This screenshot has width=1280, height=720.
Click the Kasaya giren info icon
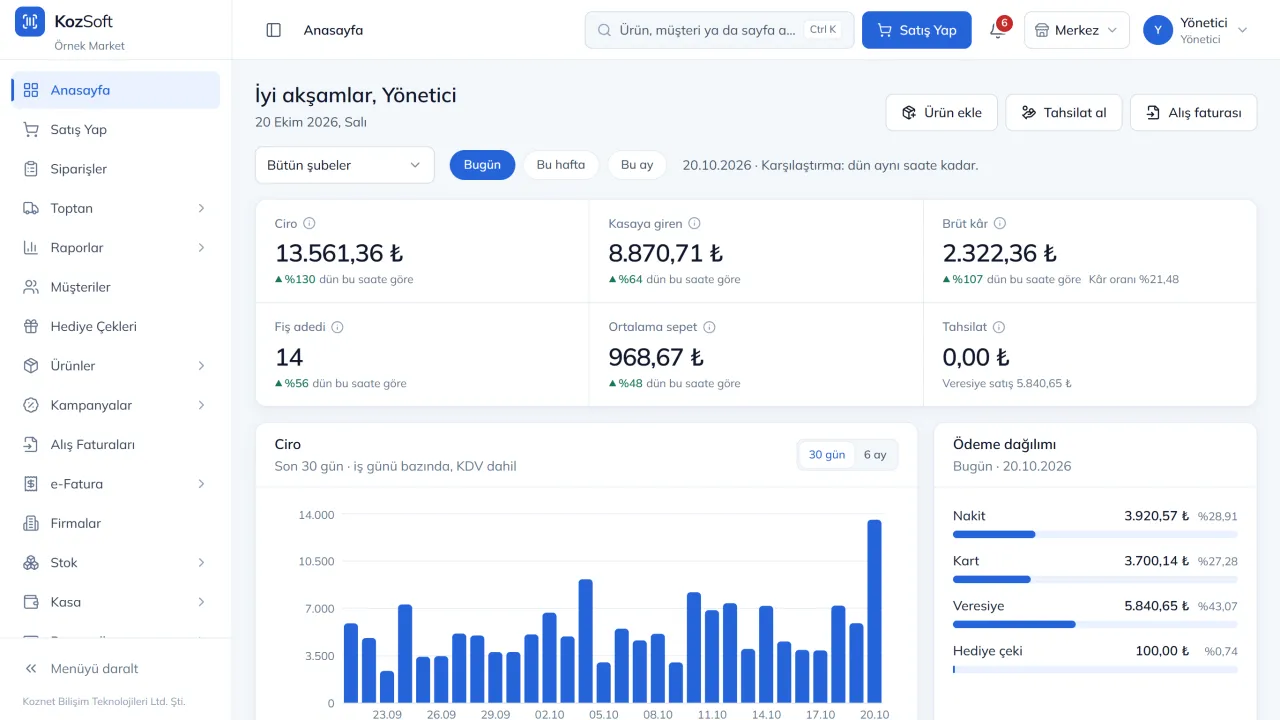tap(694, 224)
